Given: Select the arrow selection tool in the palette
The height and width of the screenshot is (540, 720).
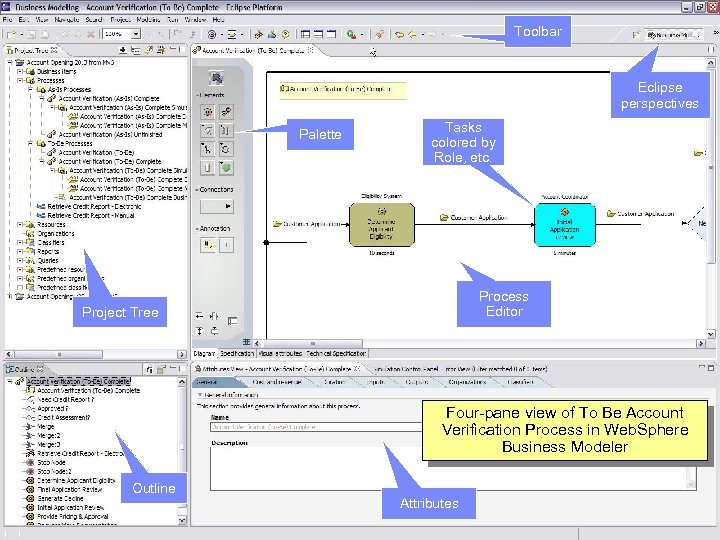Looking at the screenshot, I should [216, 79].
